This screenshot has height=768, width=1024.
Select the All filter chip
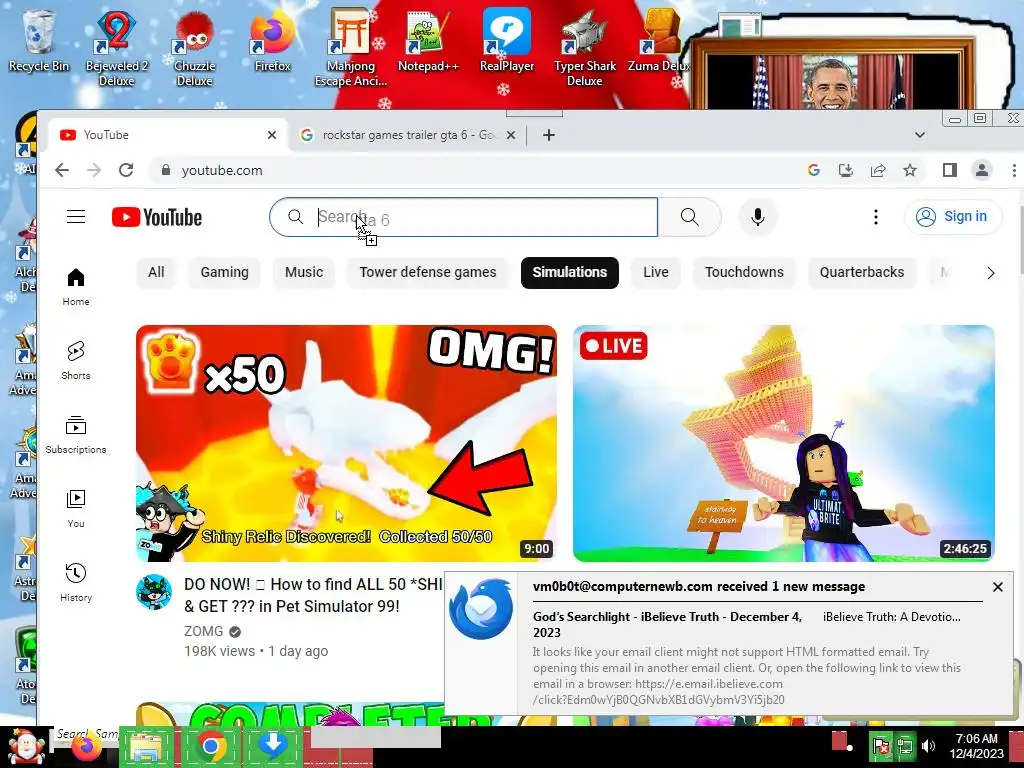click(156, 272)
